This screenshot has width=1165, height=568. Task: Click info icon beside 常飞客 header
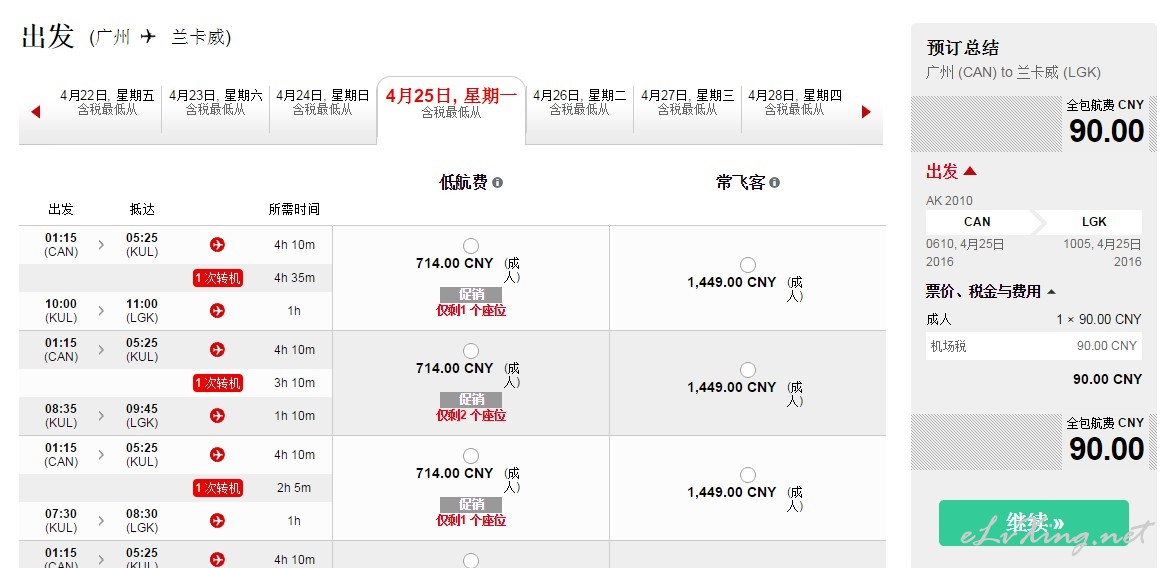(774, 182)
